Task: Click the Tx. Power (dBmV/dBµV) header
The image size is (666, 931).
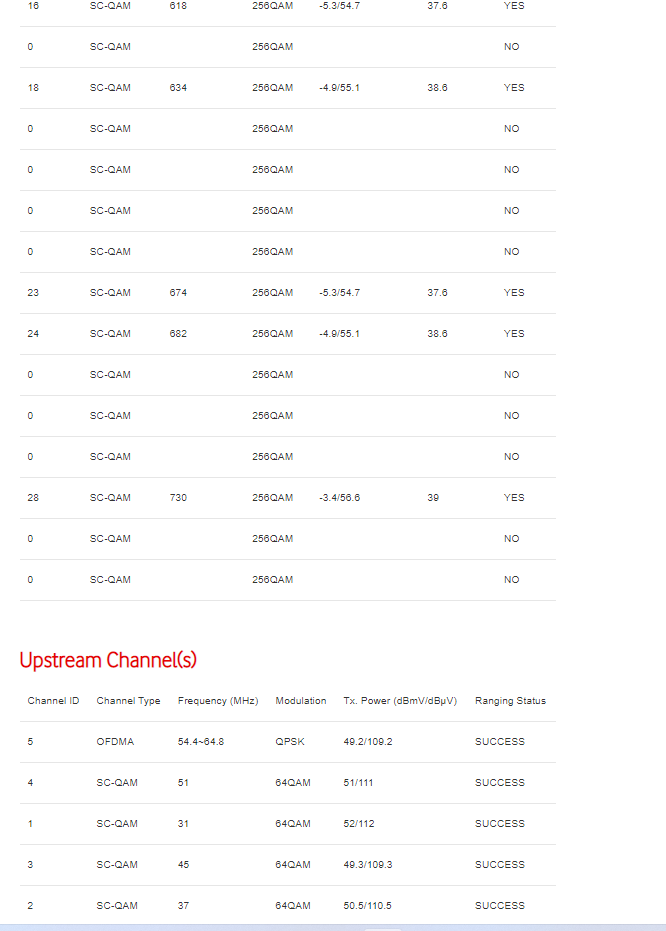Action: [400, 701]
